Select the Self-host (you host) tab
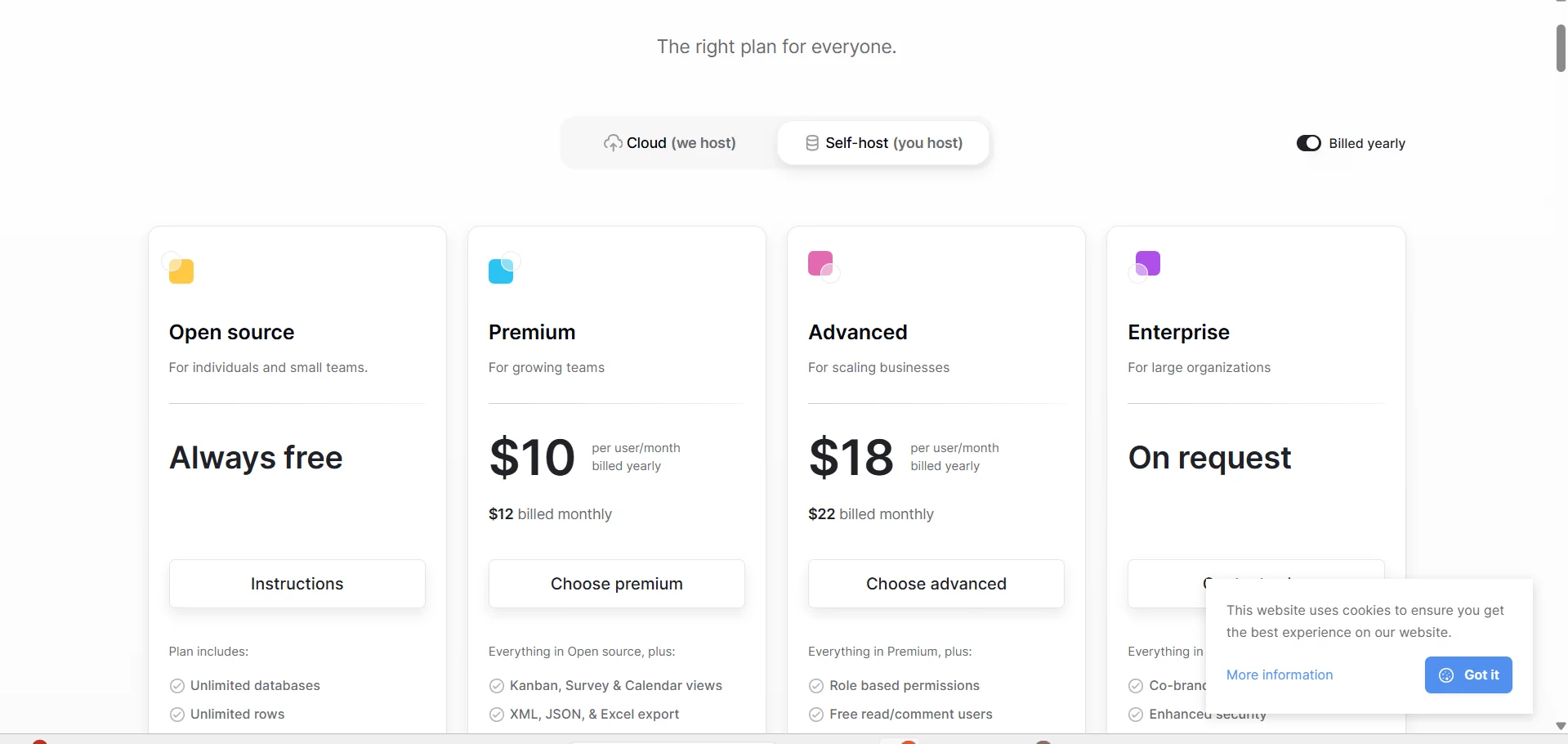Image resolution: width=1568 pixels, height=744 pixels. 883,143
